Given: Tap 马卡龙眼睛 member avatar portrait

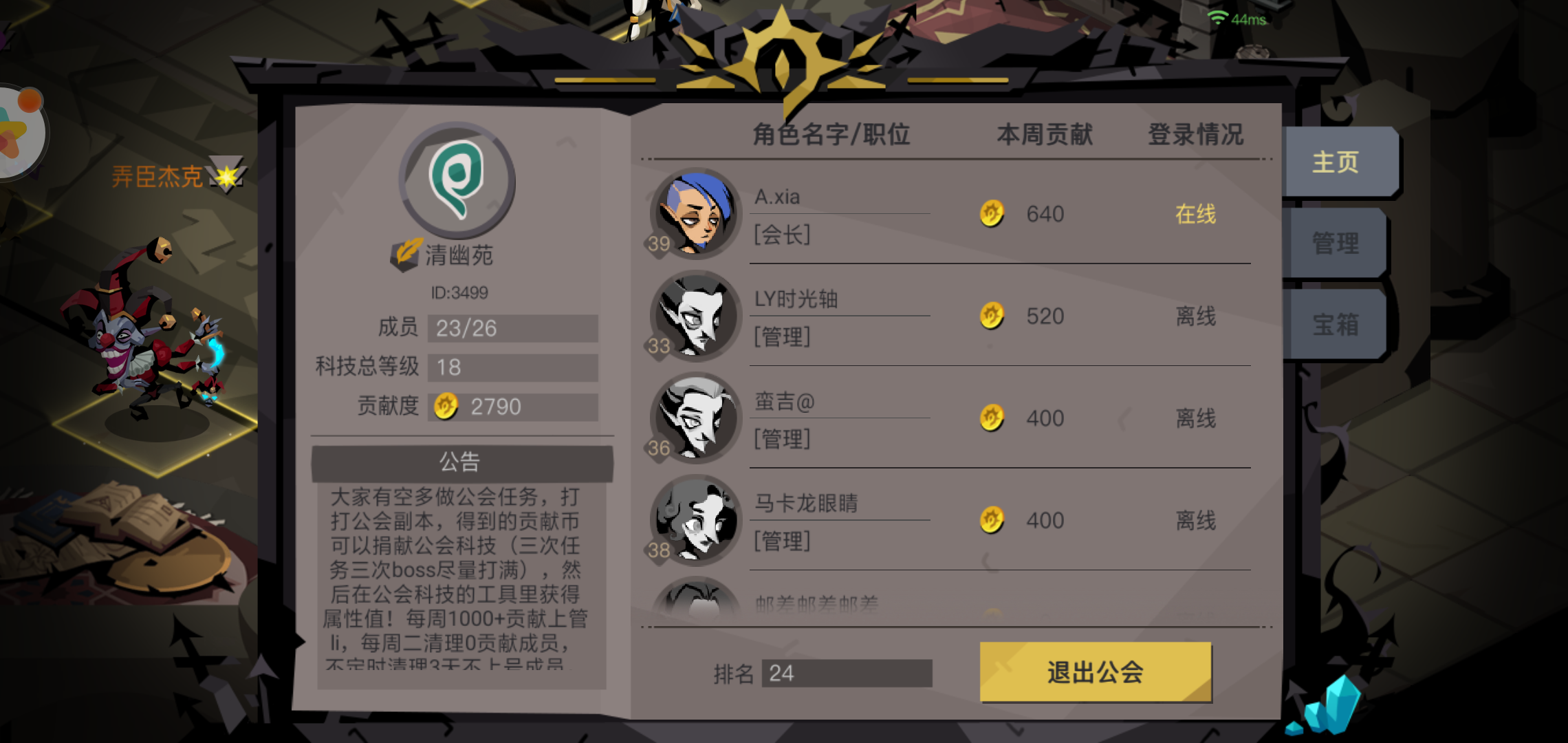Looking at the screenshot, I should click(695, 521).
